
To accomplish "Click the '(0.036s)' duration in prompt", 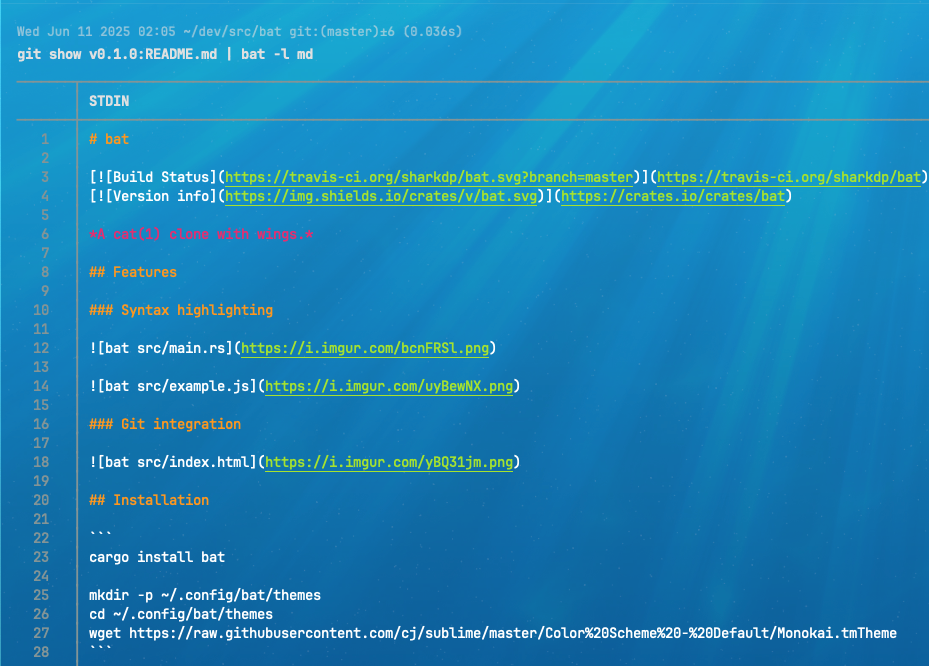I will pyautogui.click(x=433, y=31).
